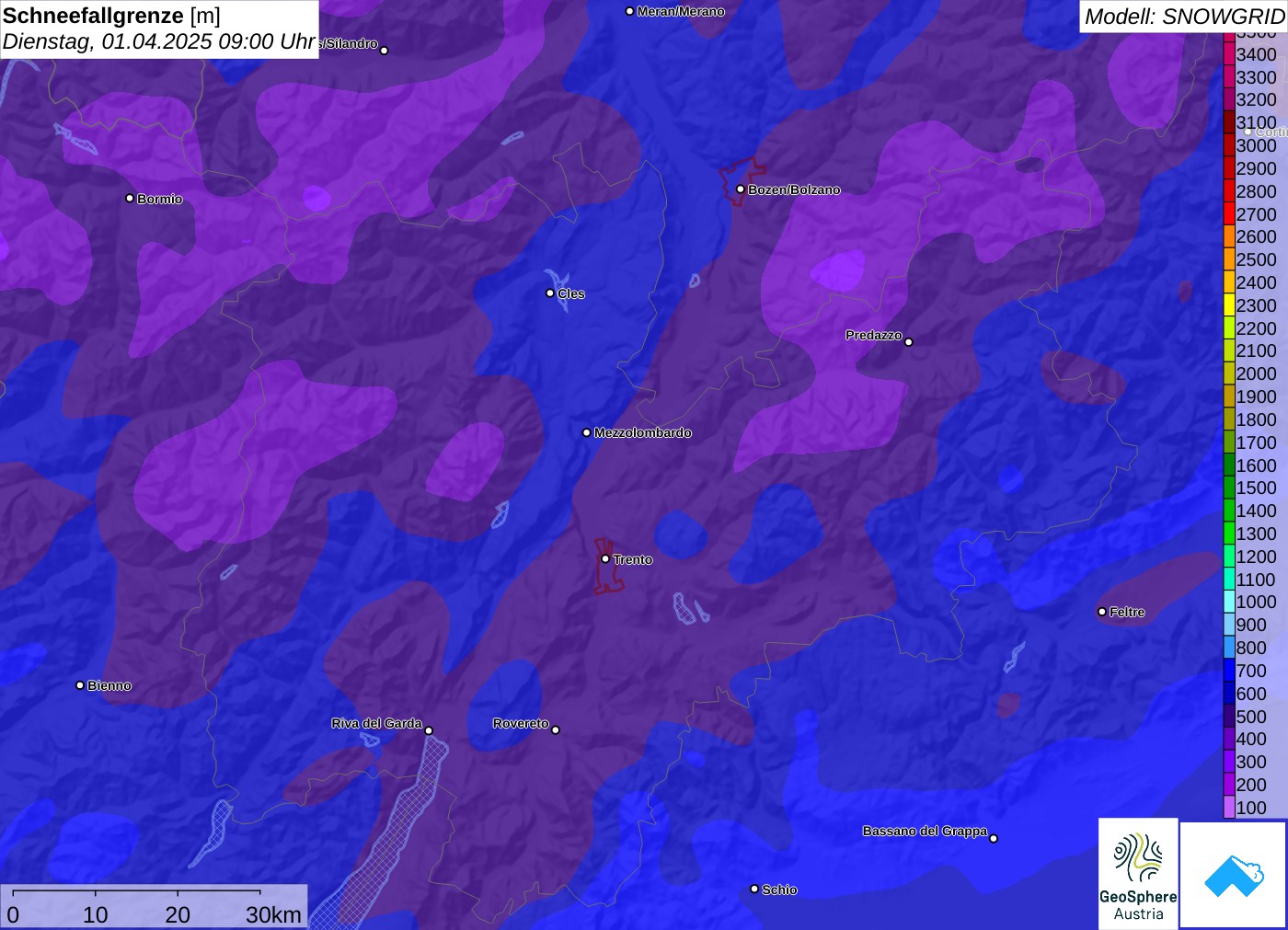The height and width of the screenshot is (930, 1288).
Task: Click the Silandro map label
Action: 350,43
